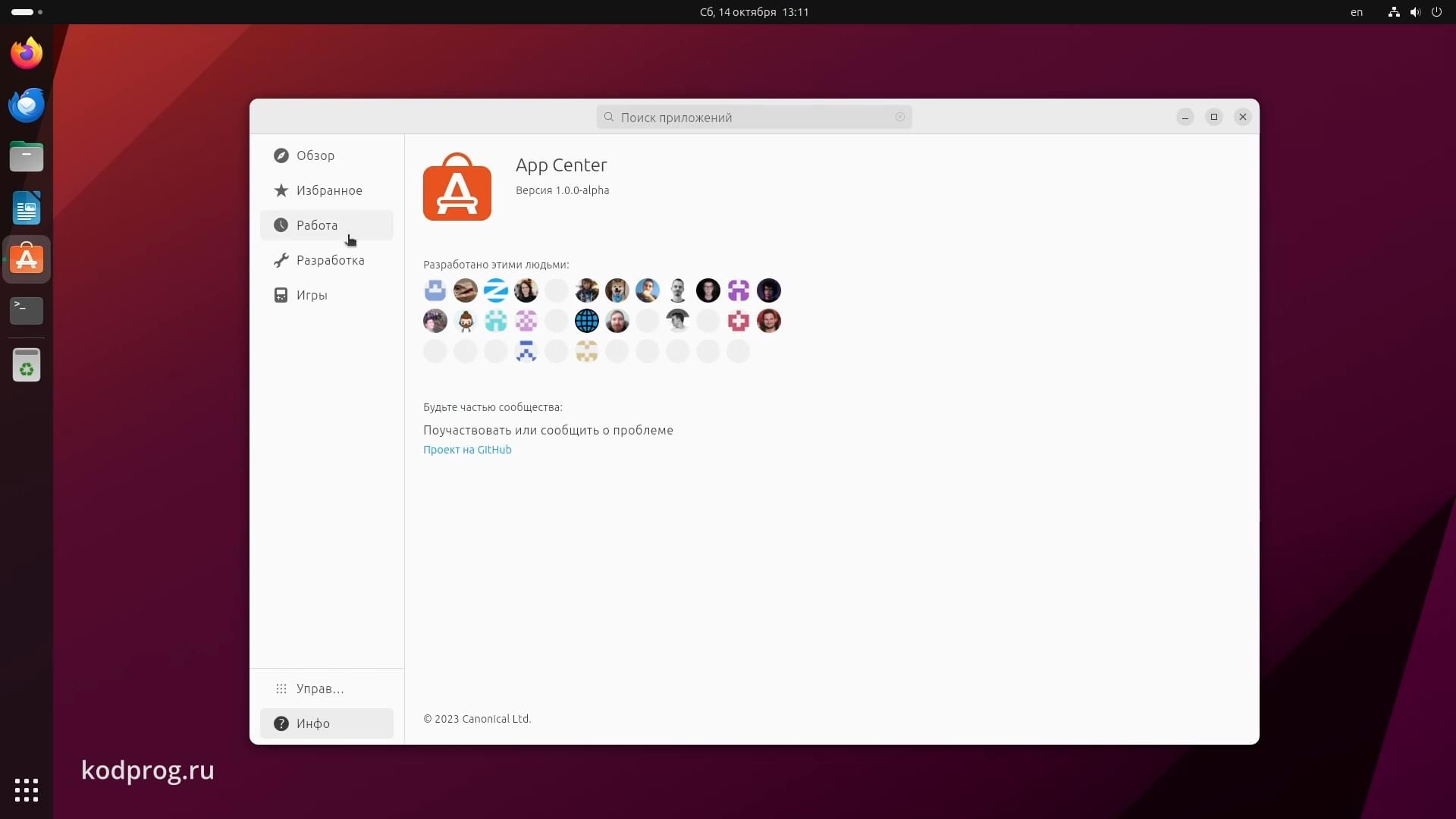Open the Activities overview pill
Screen dimensions: 1456x819
[27, 12]
